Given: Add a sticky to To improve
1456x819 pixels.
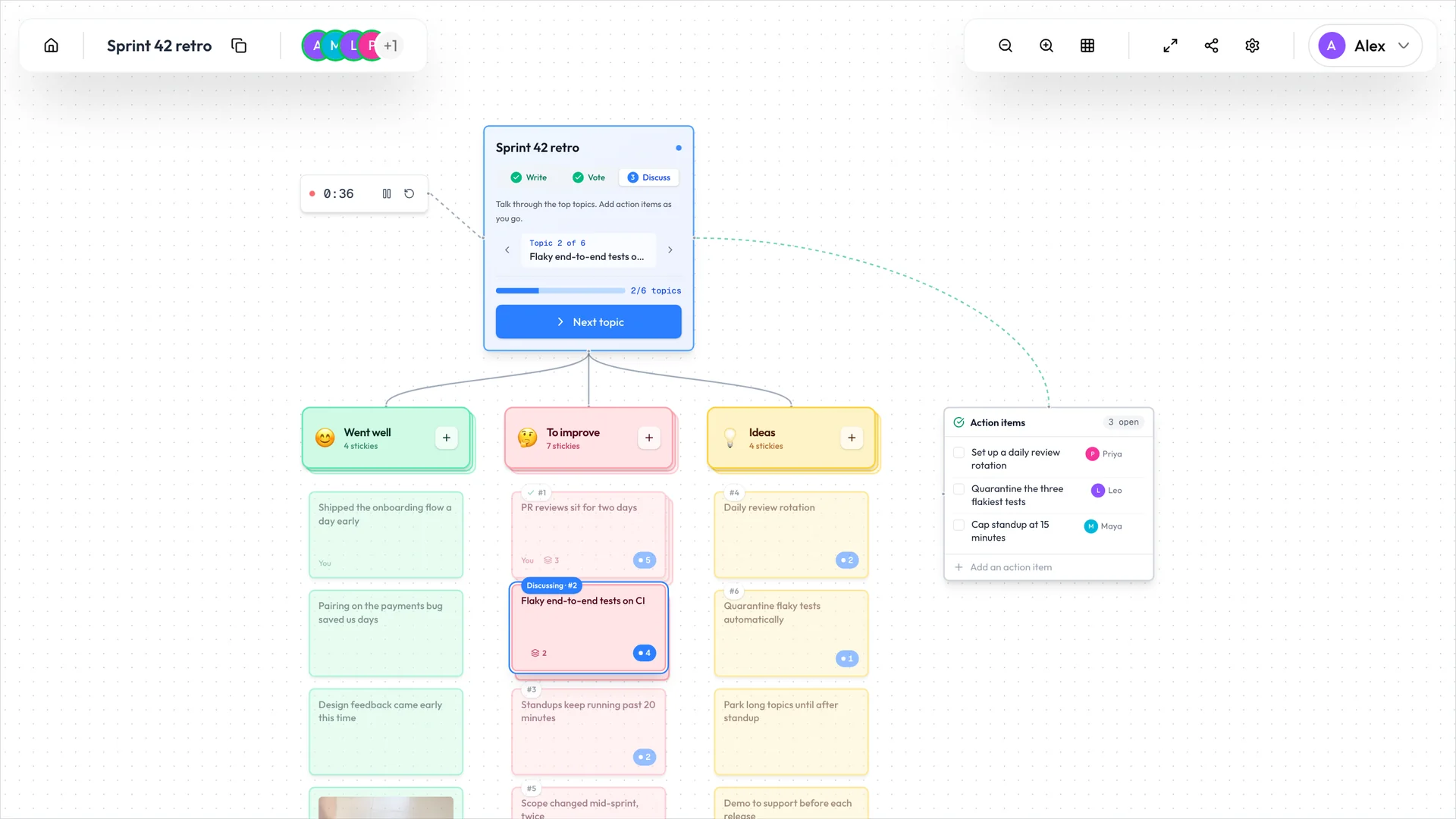Looking at the screenshot, I should point(649,438).
